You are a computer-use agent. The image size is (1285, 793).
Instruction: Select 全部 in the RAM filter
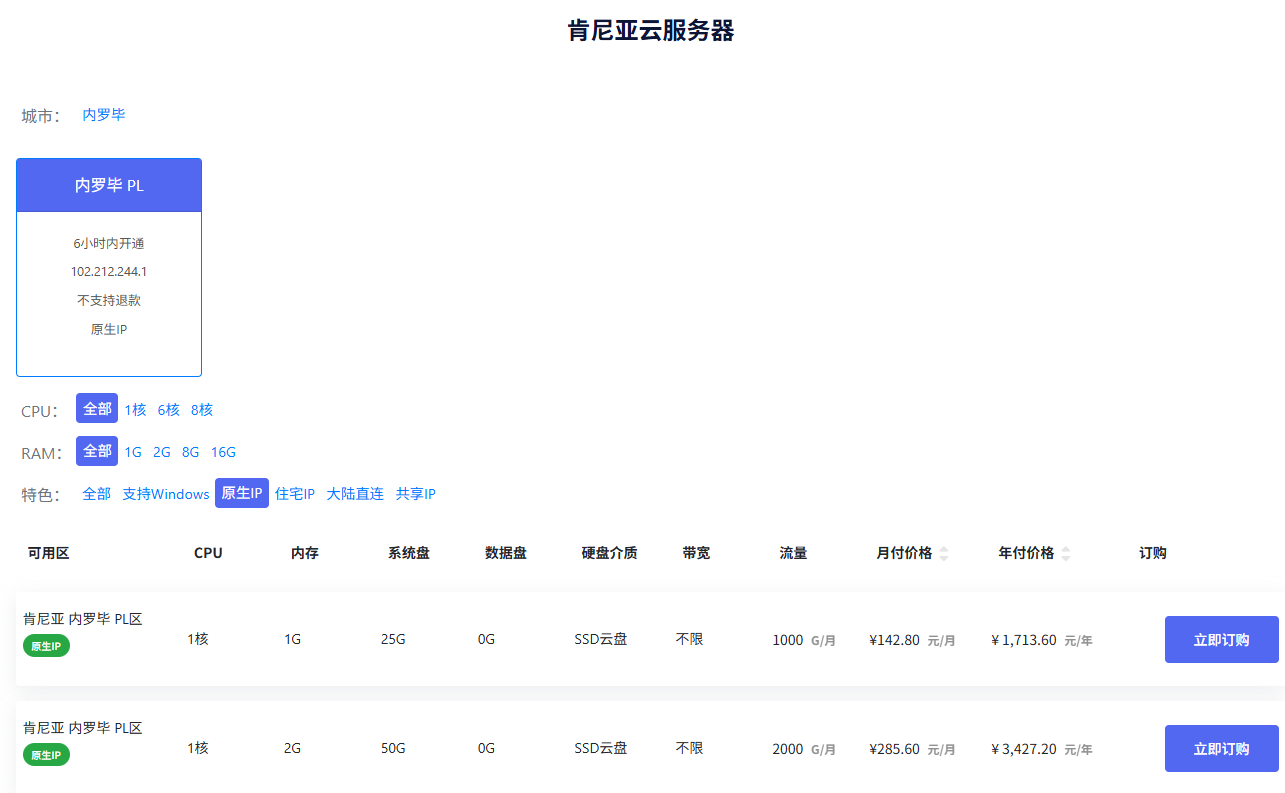pos(97,451)
